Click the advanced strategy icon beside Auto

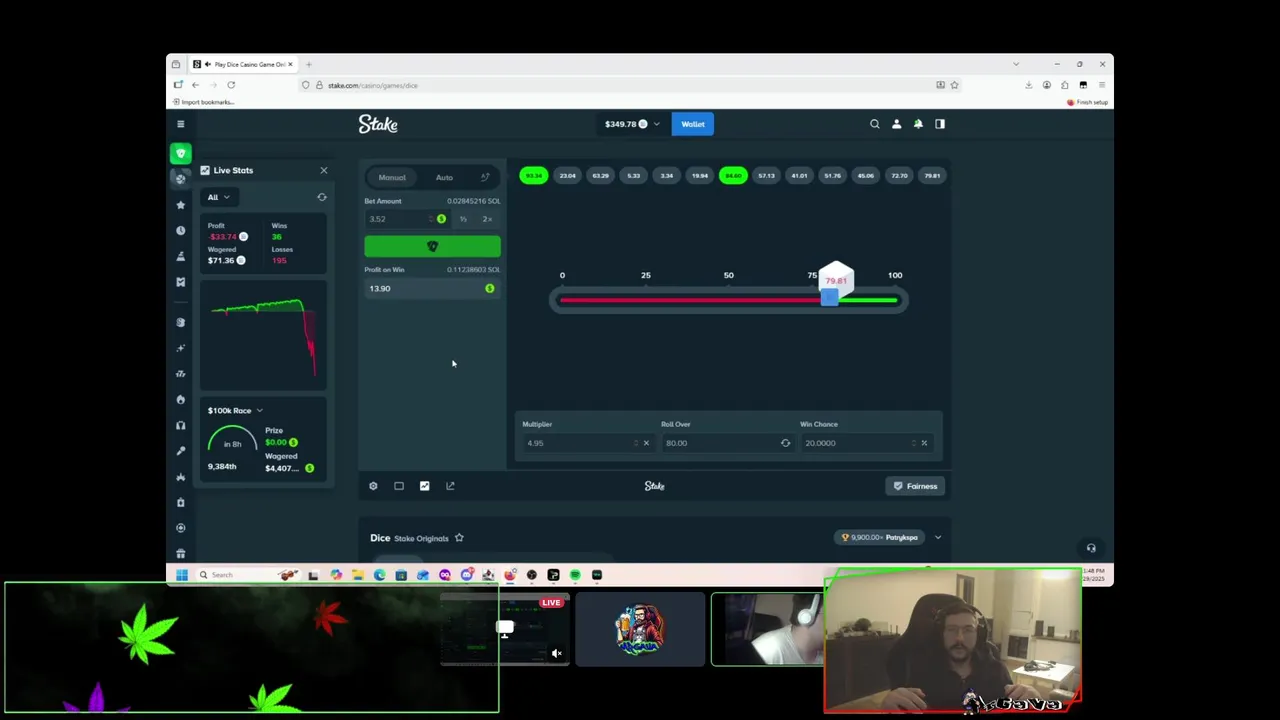click(485, 177)
